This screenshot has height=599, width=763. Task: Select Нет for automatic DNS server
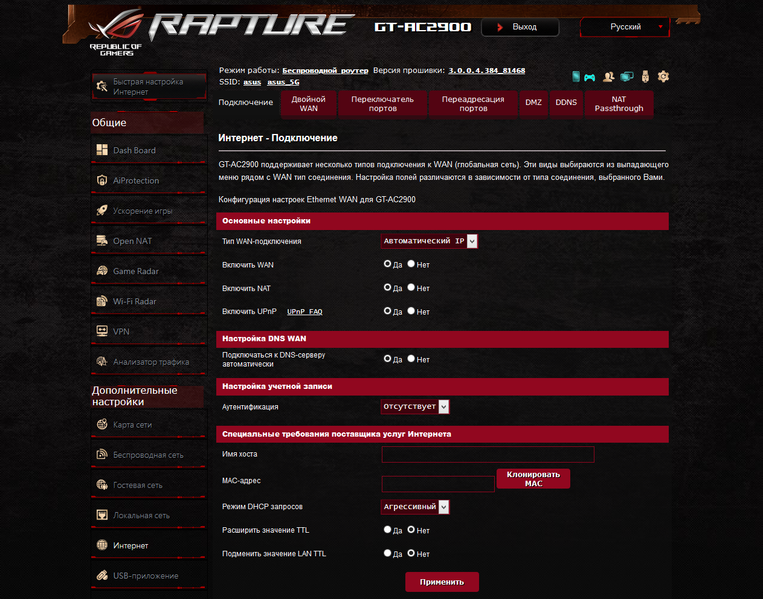411,359
